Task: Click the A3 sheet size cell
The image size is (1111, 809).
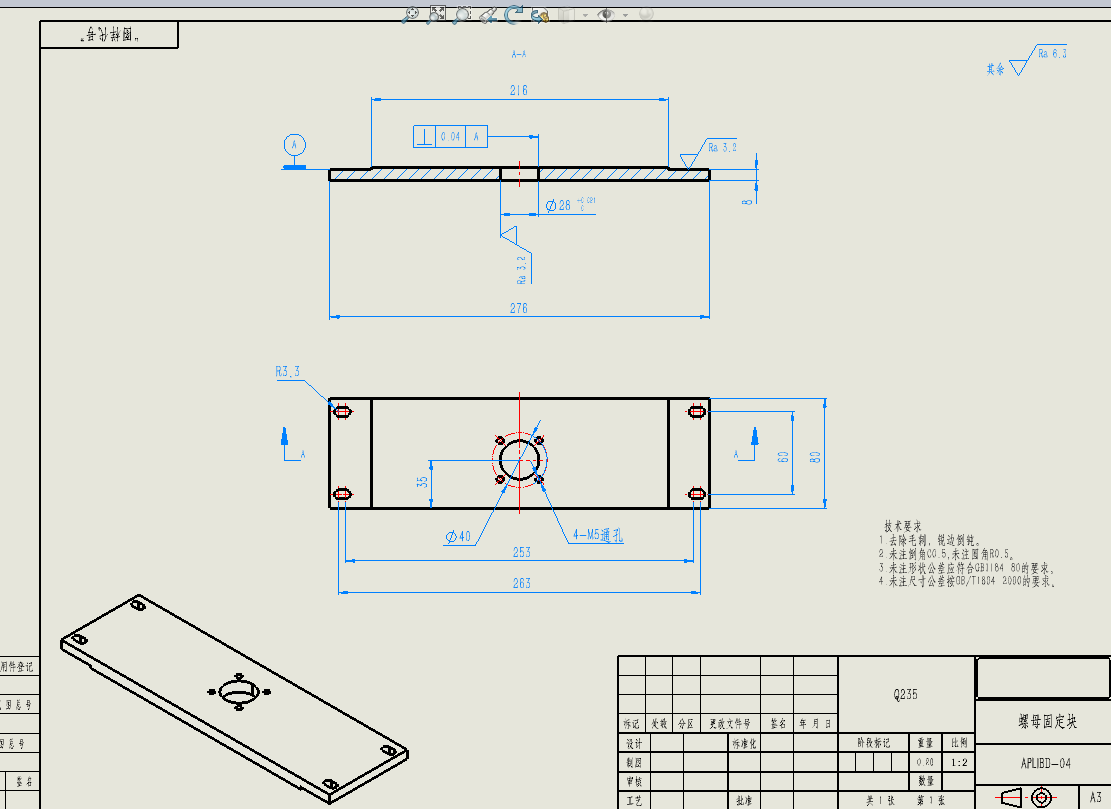Action: coord(1095,797)
